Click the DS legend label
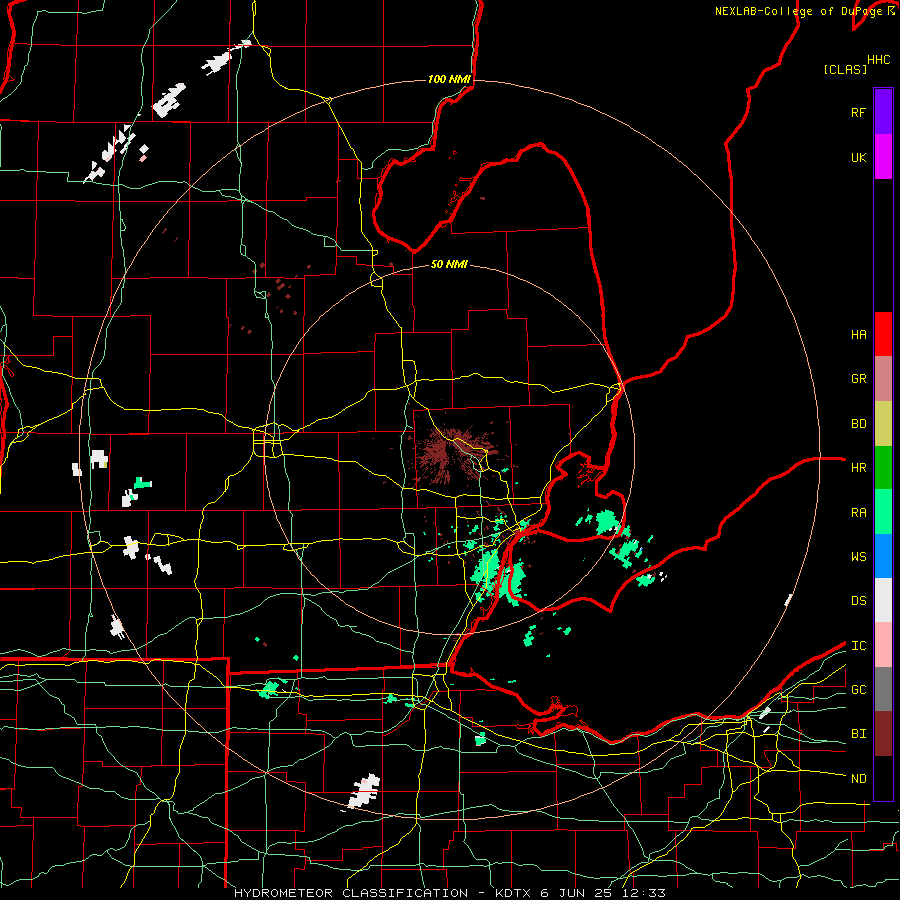 coord(858,601)
